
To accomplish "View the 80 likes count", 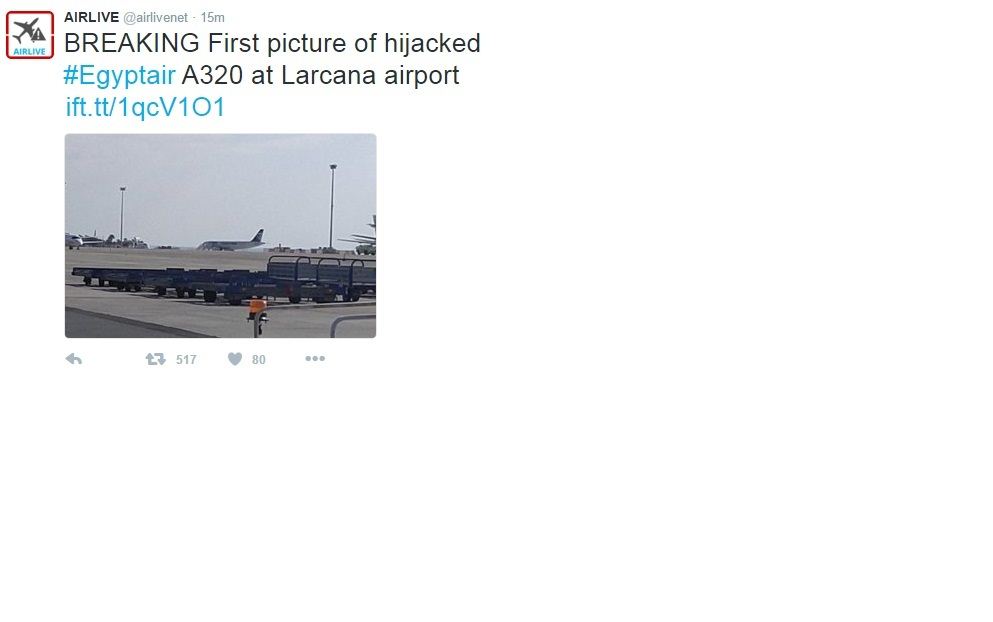I will 259,360.
